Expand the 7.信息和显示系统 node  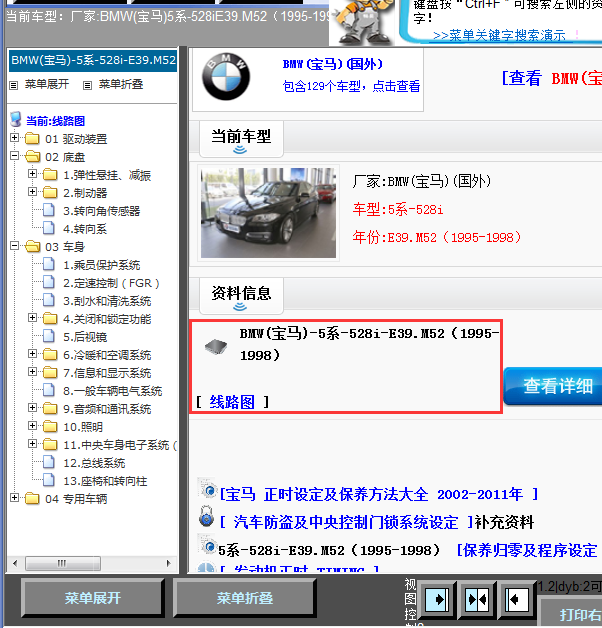[32, 372]
